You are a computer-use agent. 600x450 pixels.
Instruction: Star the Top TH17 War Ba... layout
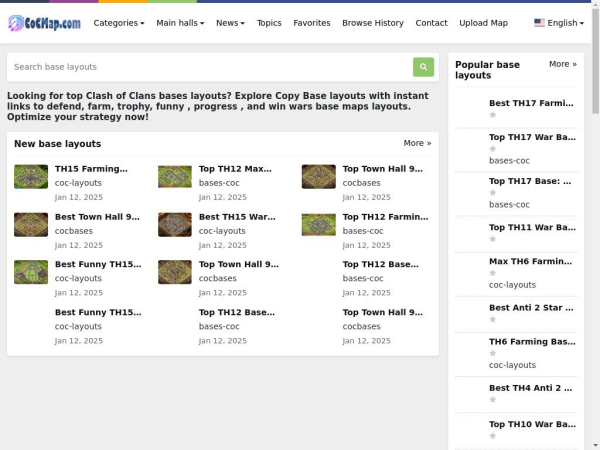493,149
